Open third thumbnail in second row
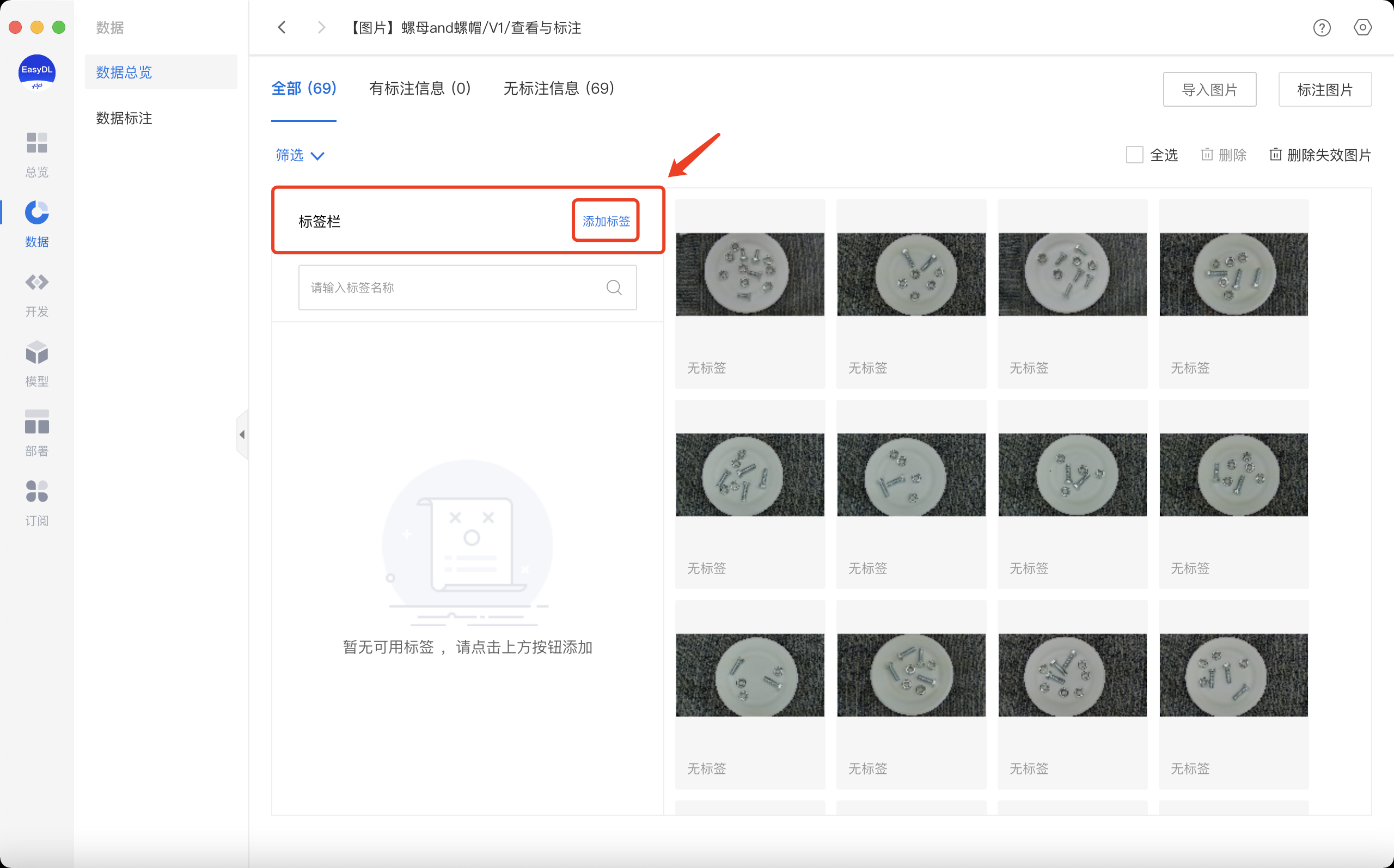 1072,474
